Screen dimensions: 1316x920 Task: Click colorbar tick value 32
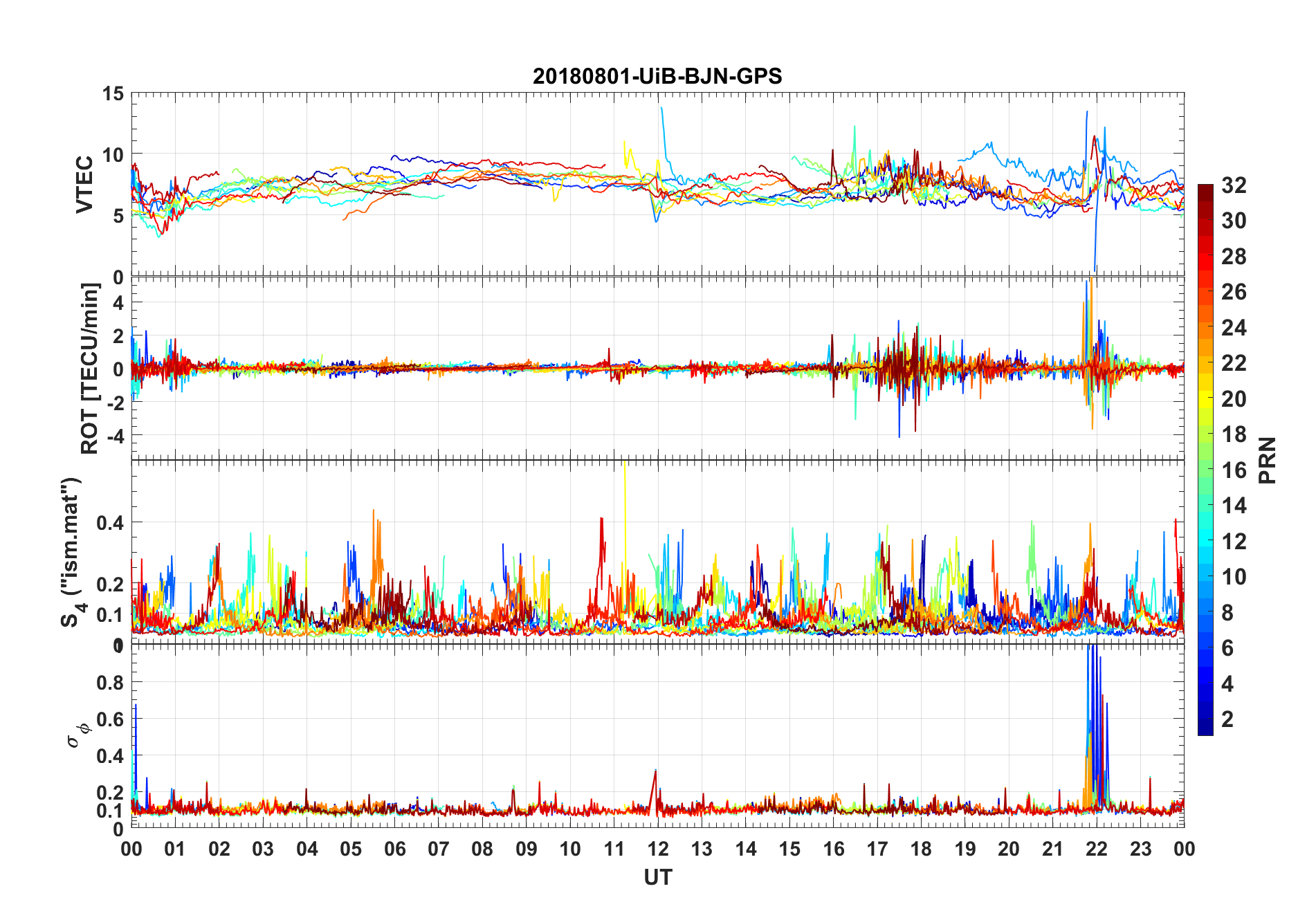pyautogui.click(x=1234, y=185)
